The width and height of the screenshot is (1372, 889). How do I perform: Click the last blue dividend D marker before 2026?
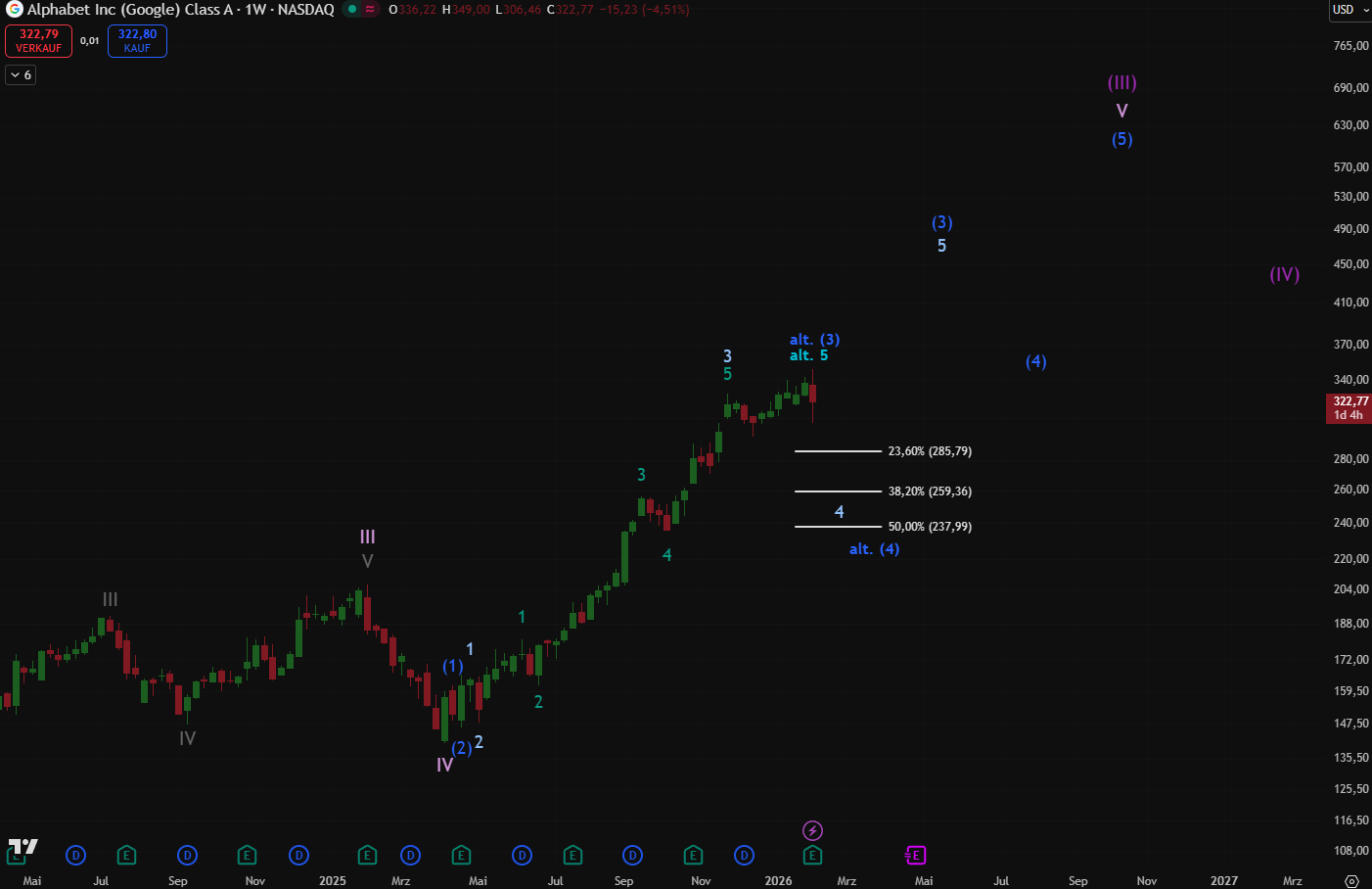(x=745, y=856)
